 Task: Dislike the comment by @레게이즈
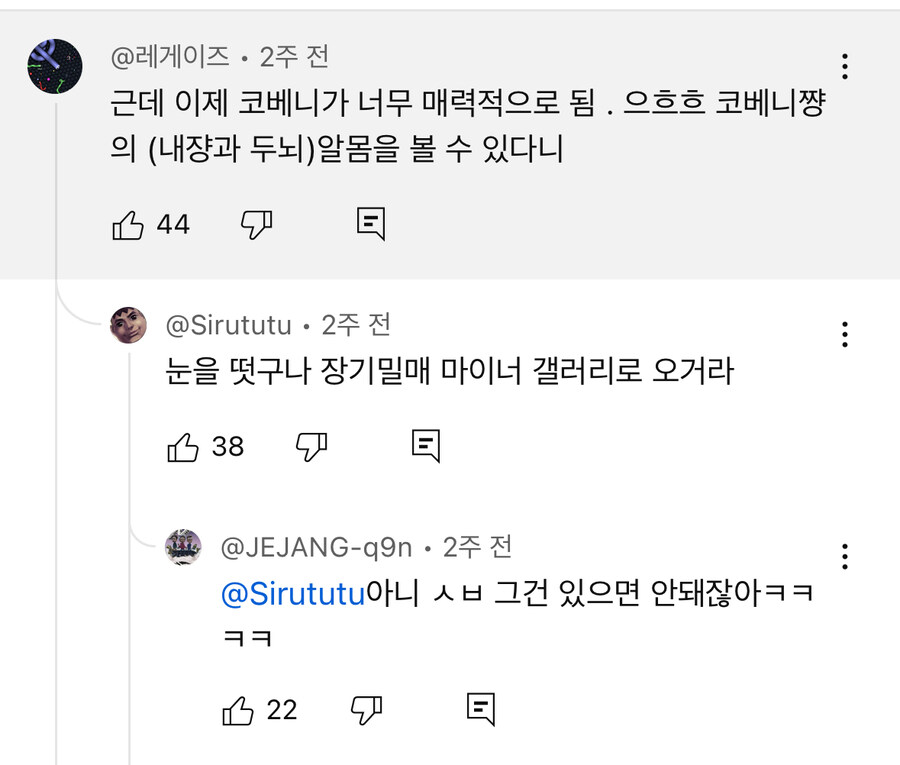coord(258,224)
